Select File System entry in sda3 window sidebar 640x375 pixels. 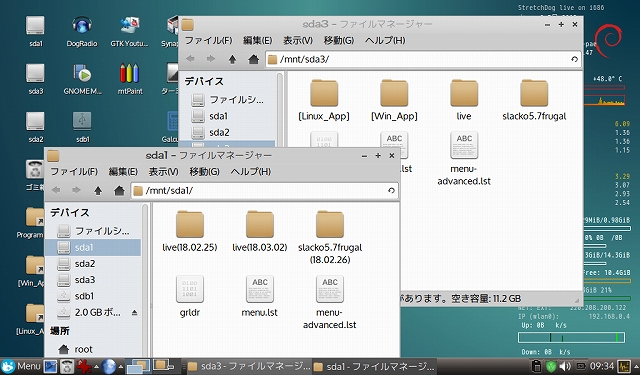coord(227,100)
